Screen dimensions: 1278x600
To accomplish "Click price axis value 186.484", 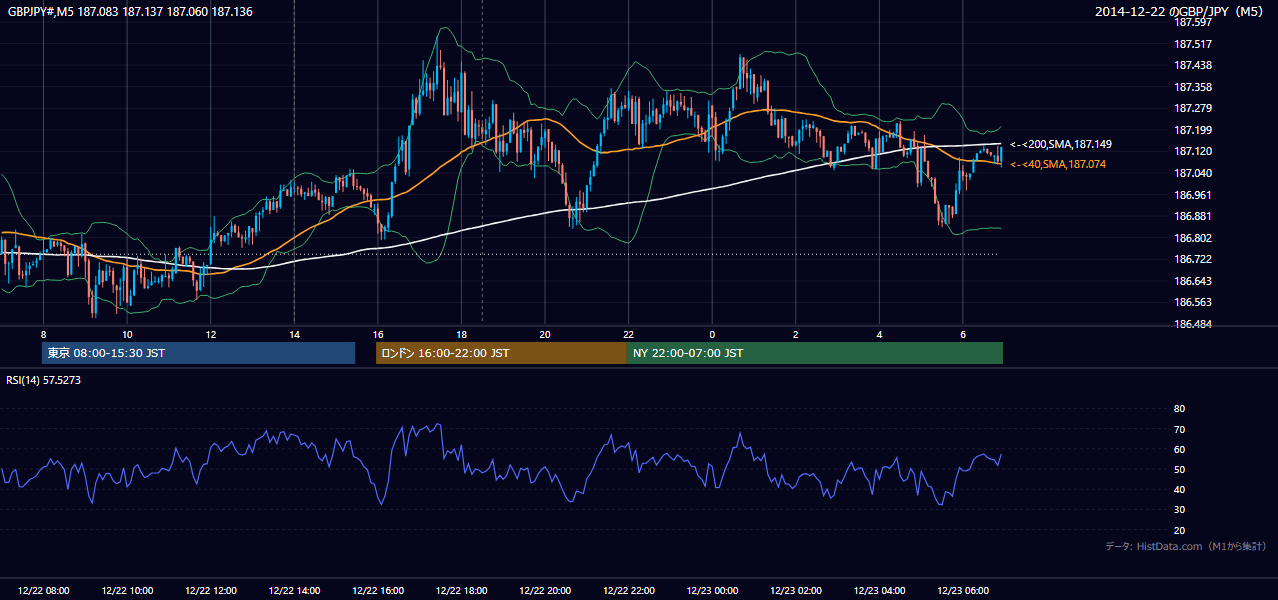I will [1194, 324].
